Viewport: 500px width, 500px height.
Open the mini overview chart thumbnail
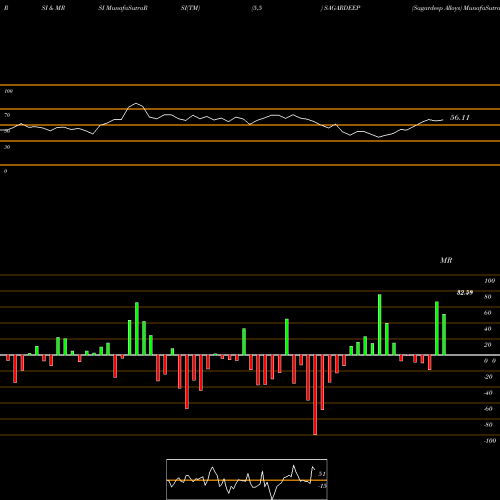coord(247,479)
